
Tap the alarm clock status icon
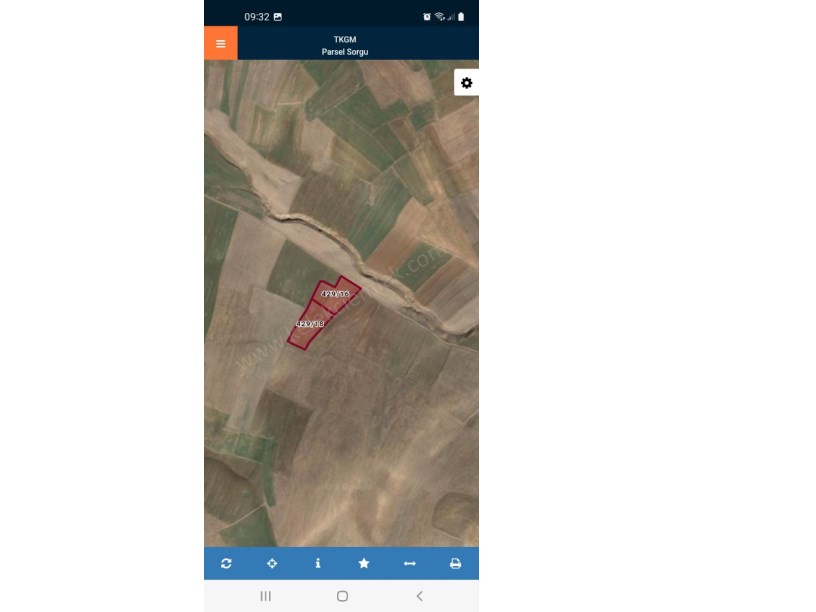click(427, 17)
